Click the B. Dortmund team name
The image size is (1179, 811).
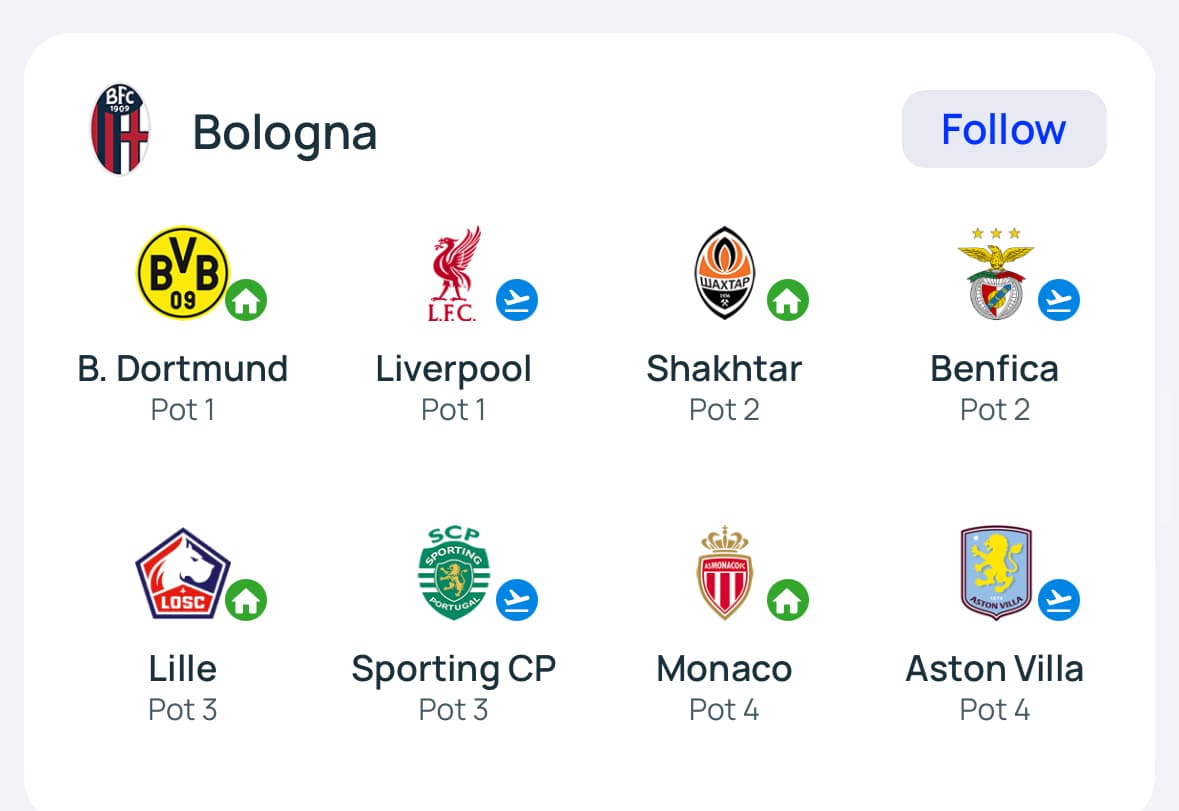183,369
